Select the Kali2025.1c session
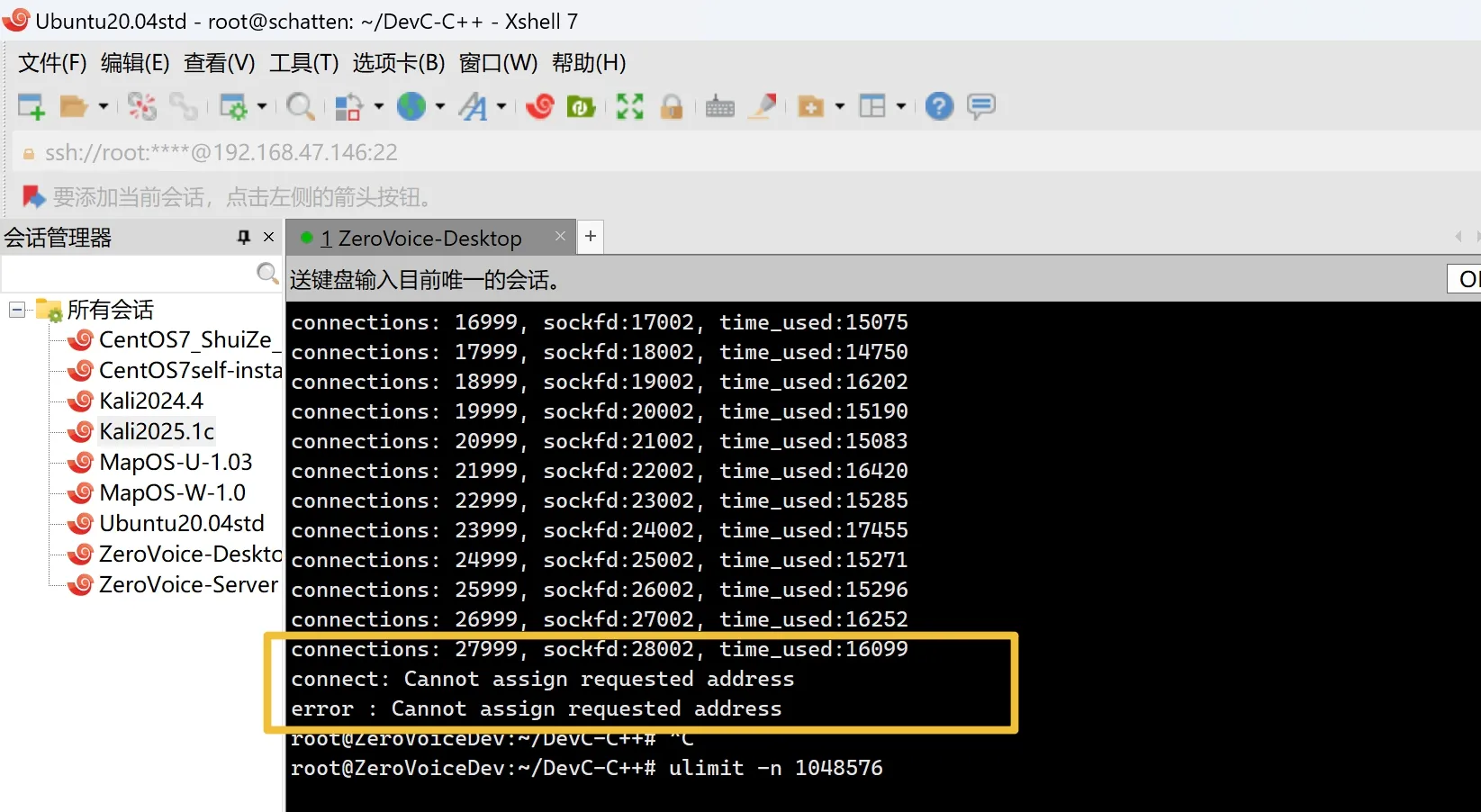The image size is (1481, 812). [156, 432]
